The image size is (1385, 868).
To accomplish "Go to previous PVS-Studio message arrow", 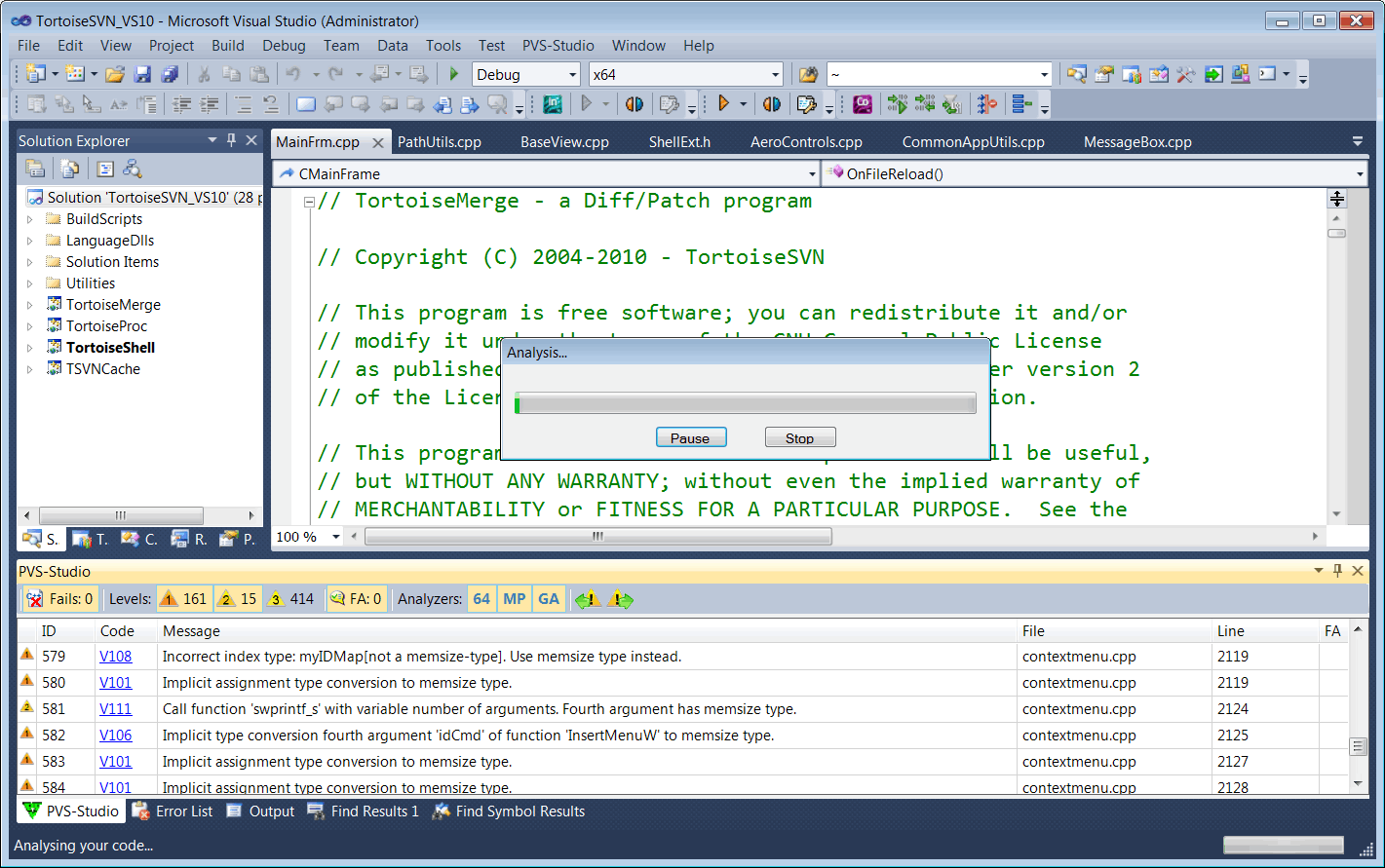I will click(x=587, y=599).
